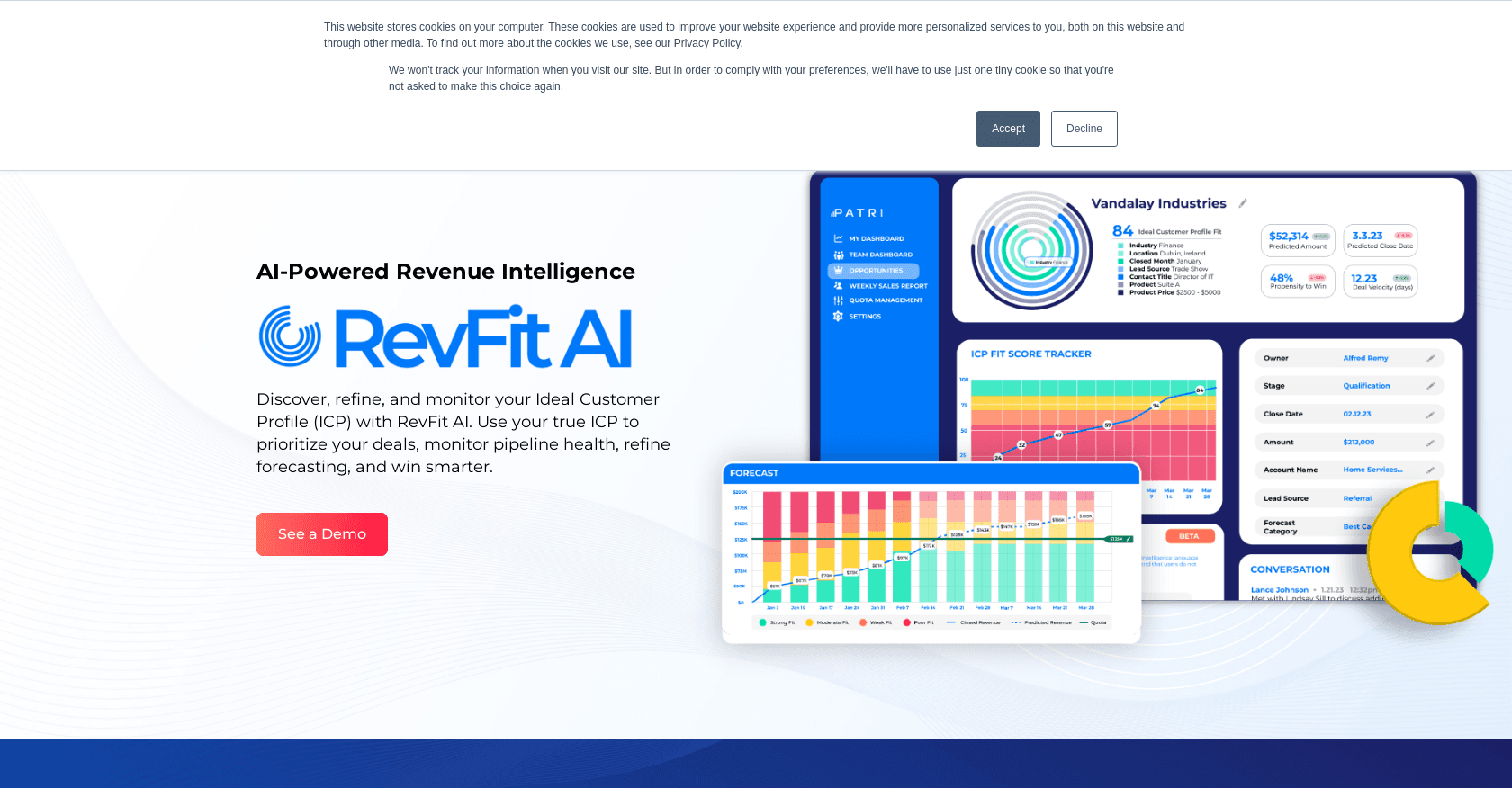Click Referral lead source value
This screenshot has width=1512, height=788.
click(1357, 498)
